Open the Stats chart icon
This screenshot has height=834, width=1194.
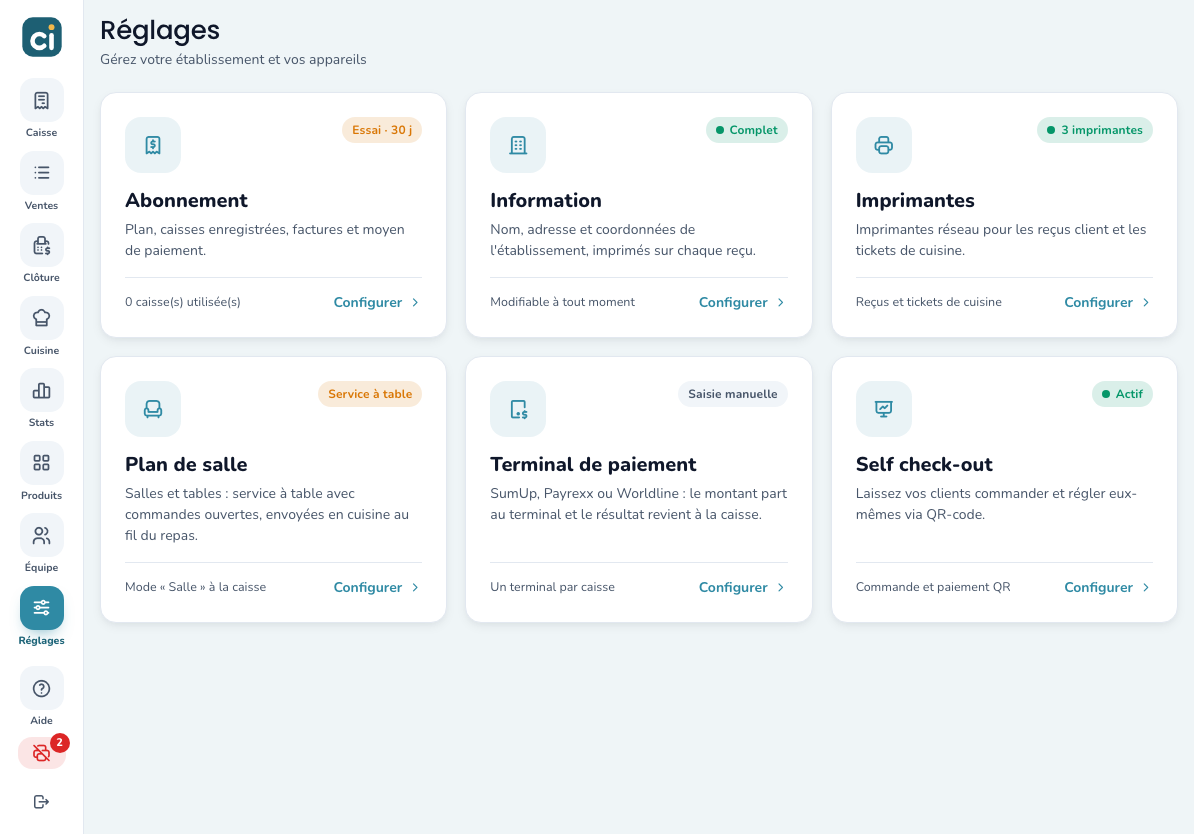(42, 391)
